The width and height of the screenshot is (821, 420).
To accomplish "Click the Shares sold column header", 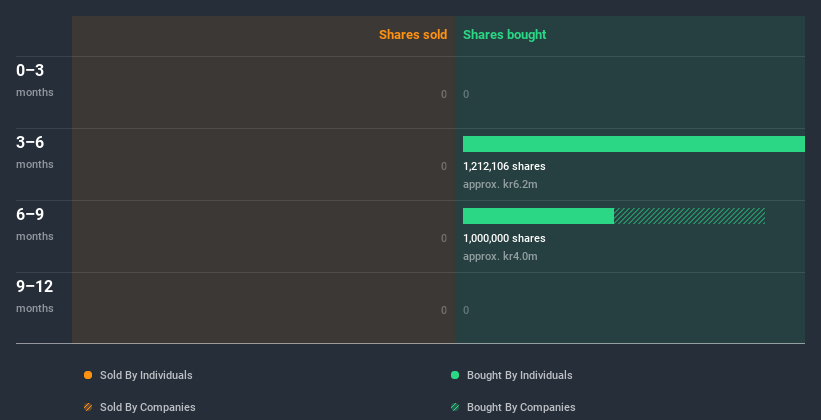I will point(413,35).
